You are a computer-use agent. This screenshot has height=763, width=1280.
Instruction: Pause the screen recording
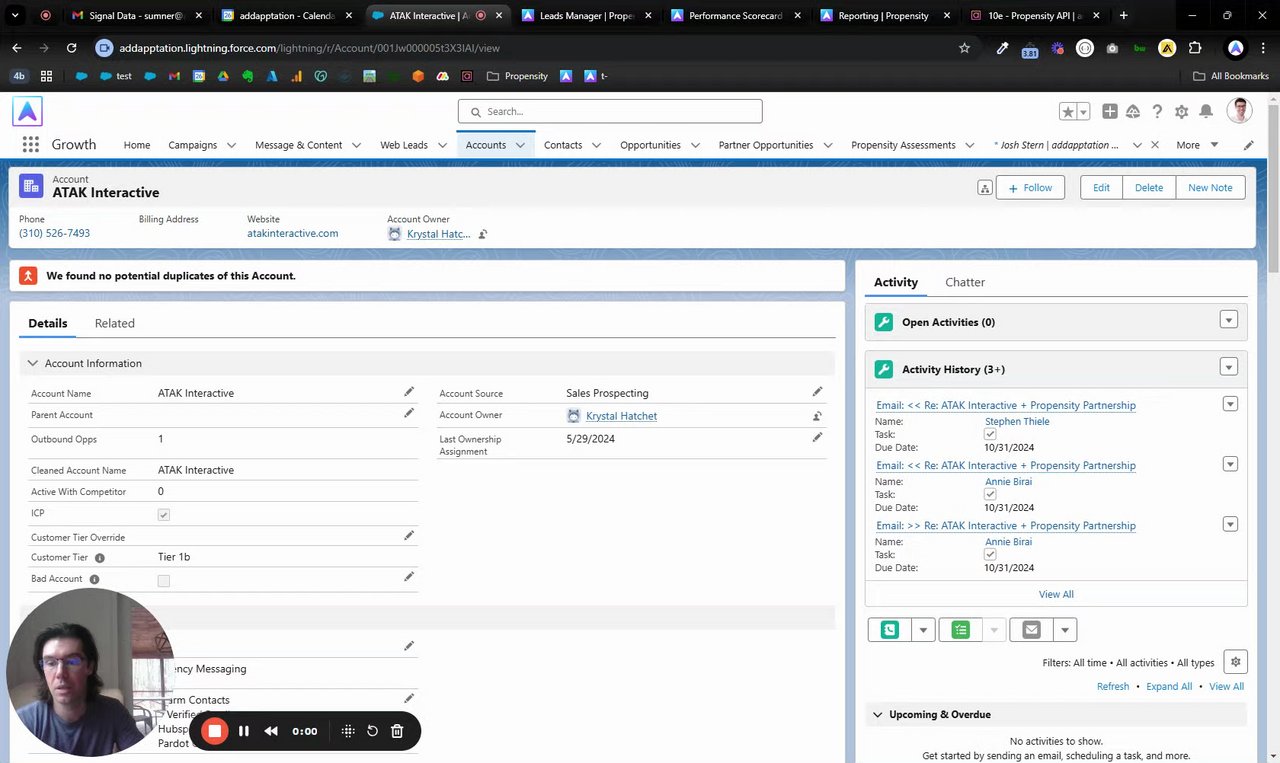point(243,731)
